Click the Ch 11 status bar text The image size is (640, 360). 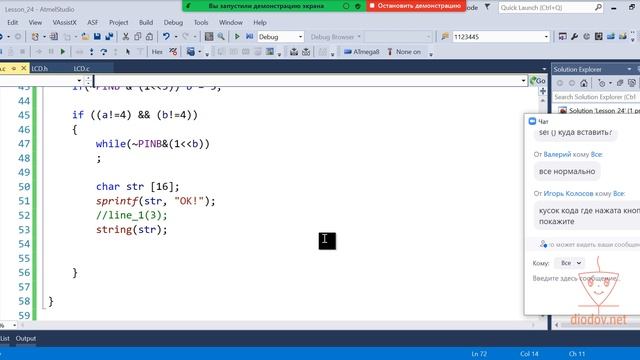[x=577, y=354]
